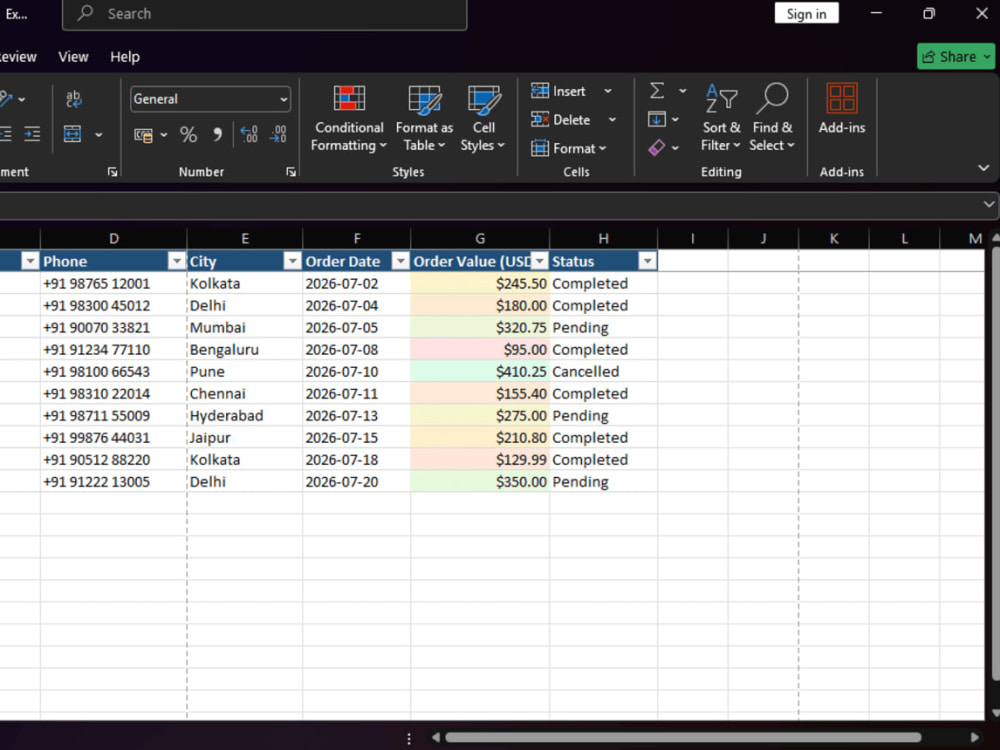The width and height of the screenshot is (1000, 750).
Task: Expand the Delete dropdown arrow
Action: (x=612, y=119)
